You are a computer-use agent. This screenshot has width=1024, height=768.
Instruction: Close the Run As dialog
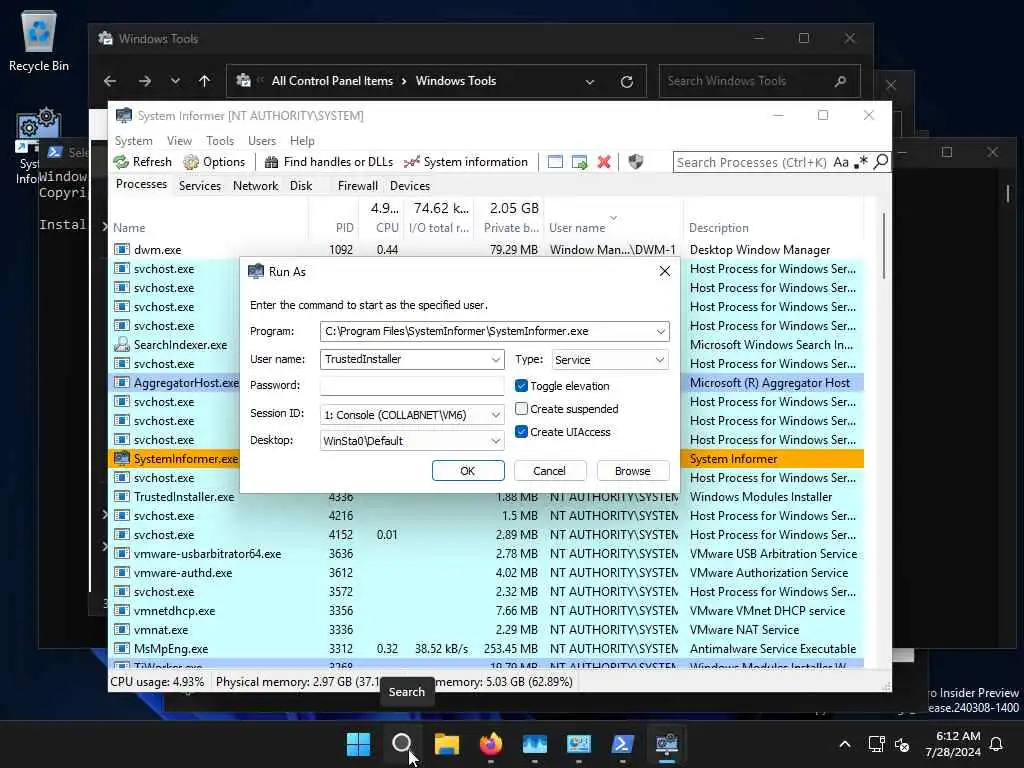tap(664, 272)
